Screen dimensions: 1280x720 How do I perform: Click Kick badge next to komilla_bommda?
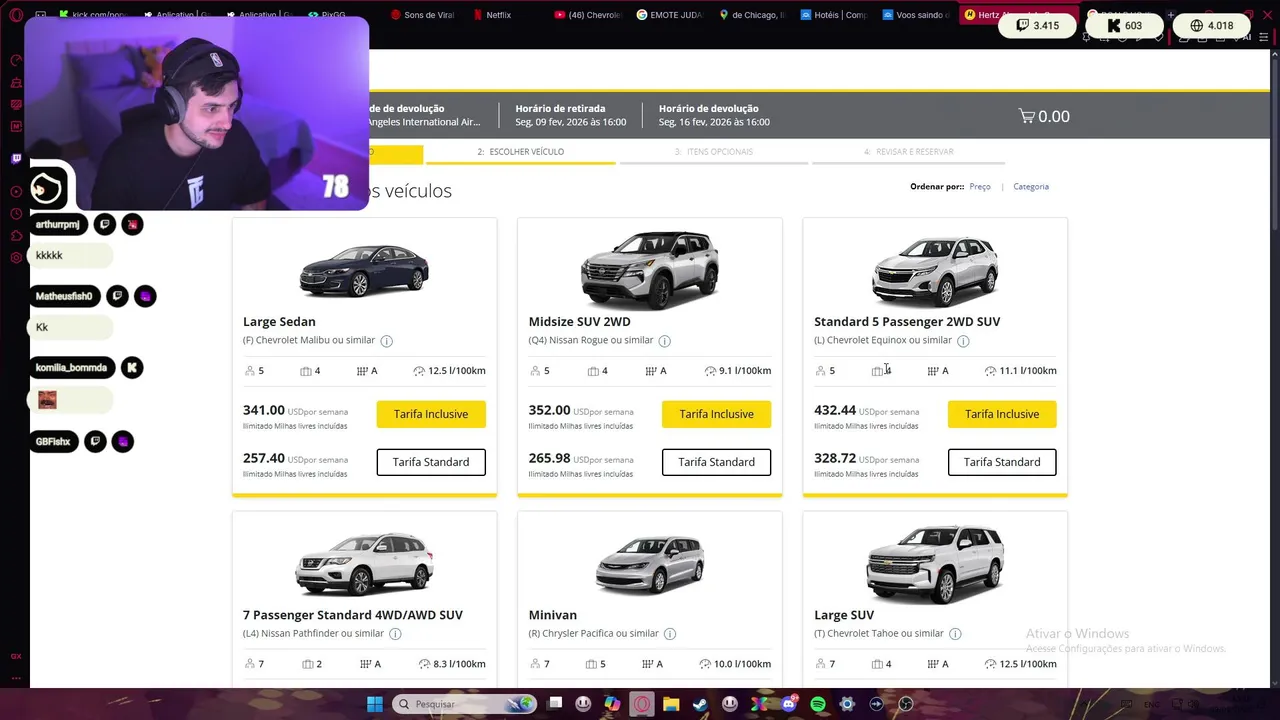[131, 368]
